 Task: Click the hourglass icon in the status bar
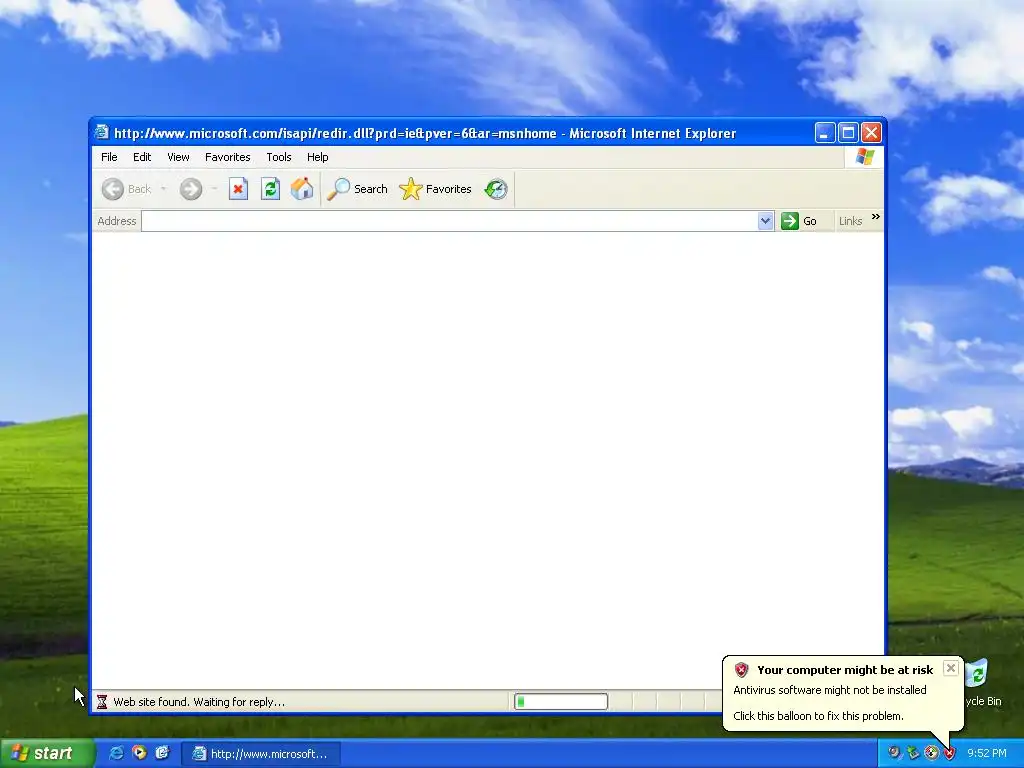pyautogui.click(x=102, y=702)
